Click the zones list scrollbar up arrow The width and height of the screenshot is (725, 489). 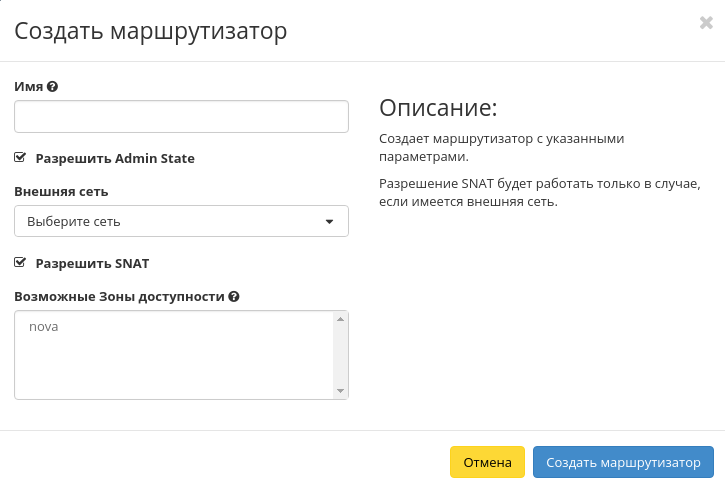pyautogui.click(x=340, y=319)
